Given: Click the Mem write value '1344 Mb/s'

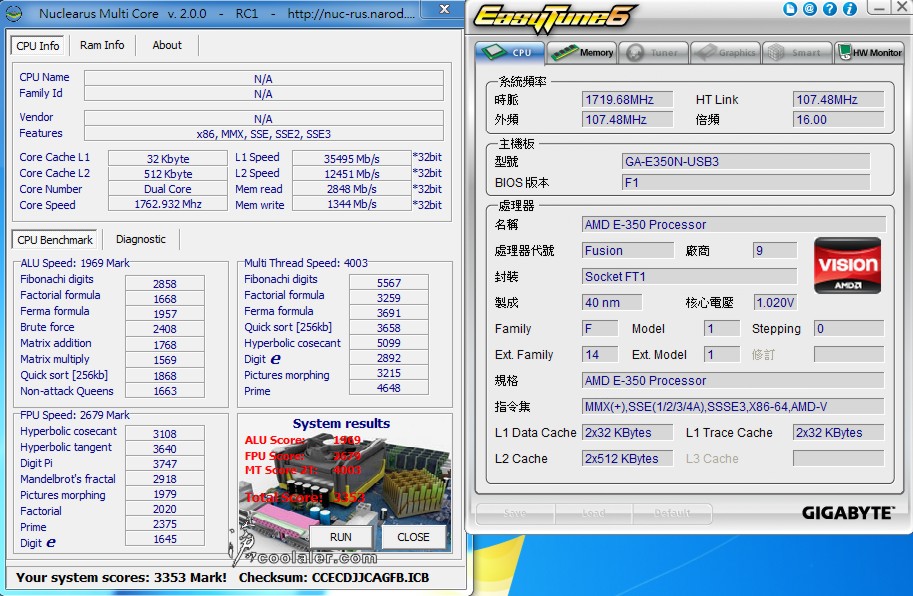Looking at the screenshot, I should [352, 204].
